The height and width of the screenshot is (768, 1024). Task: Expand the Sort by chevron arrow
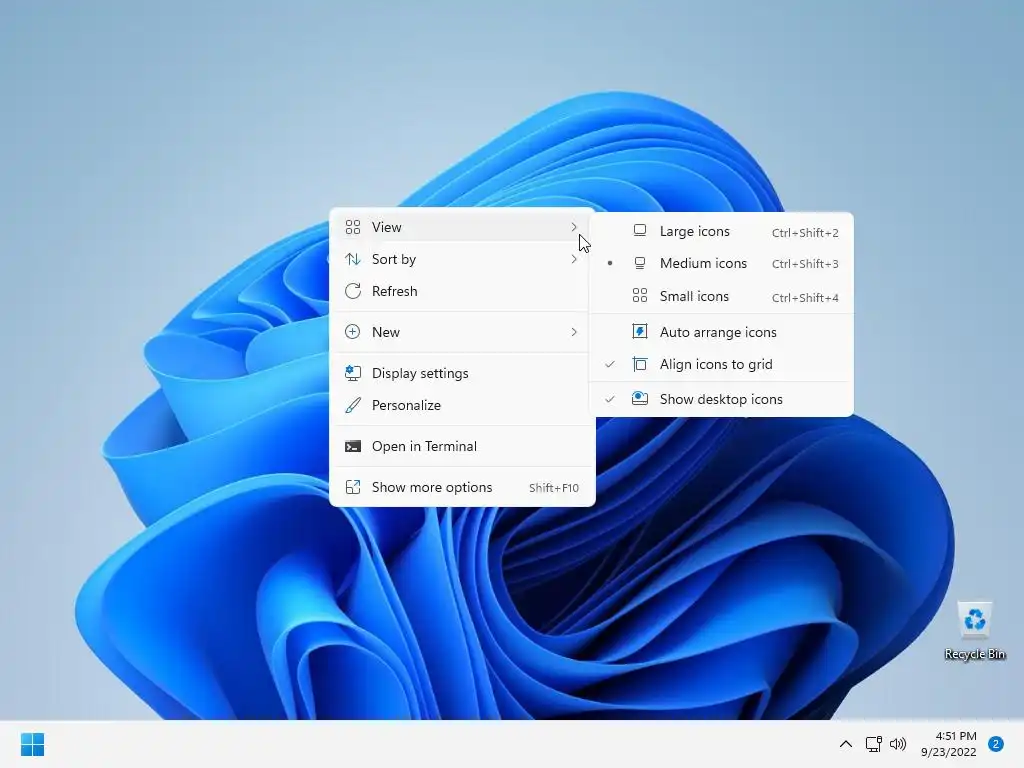pyautogui.click(x=573, y=259)
